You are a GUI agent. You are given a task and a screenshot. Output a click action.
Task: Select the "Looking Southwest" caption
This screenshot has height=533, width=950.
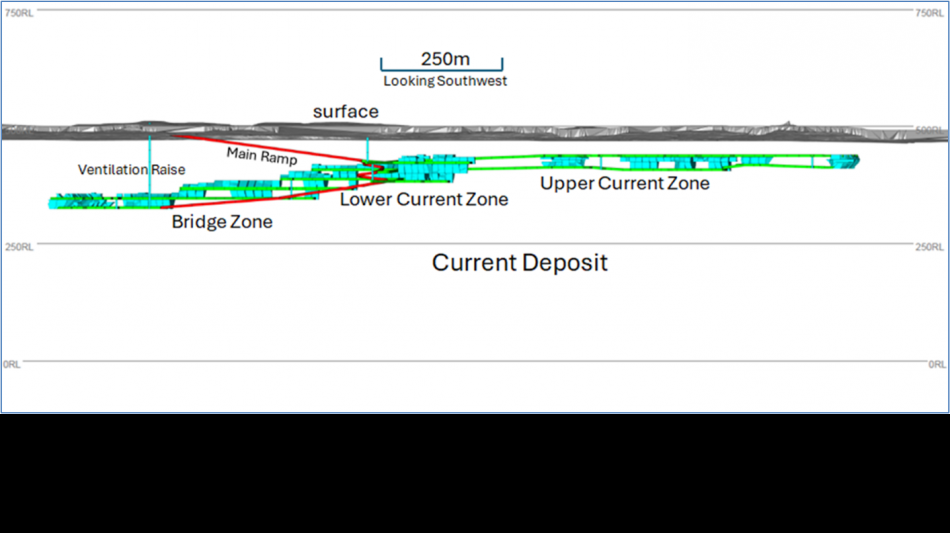click(x=445, y=81)
